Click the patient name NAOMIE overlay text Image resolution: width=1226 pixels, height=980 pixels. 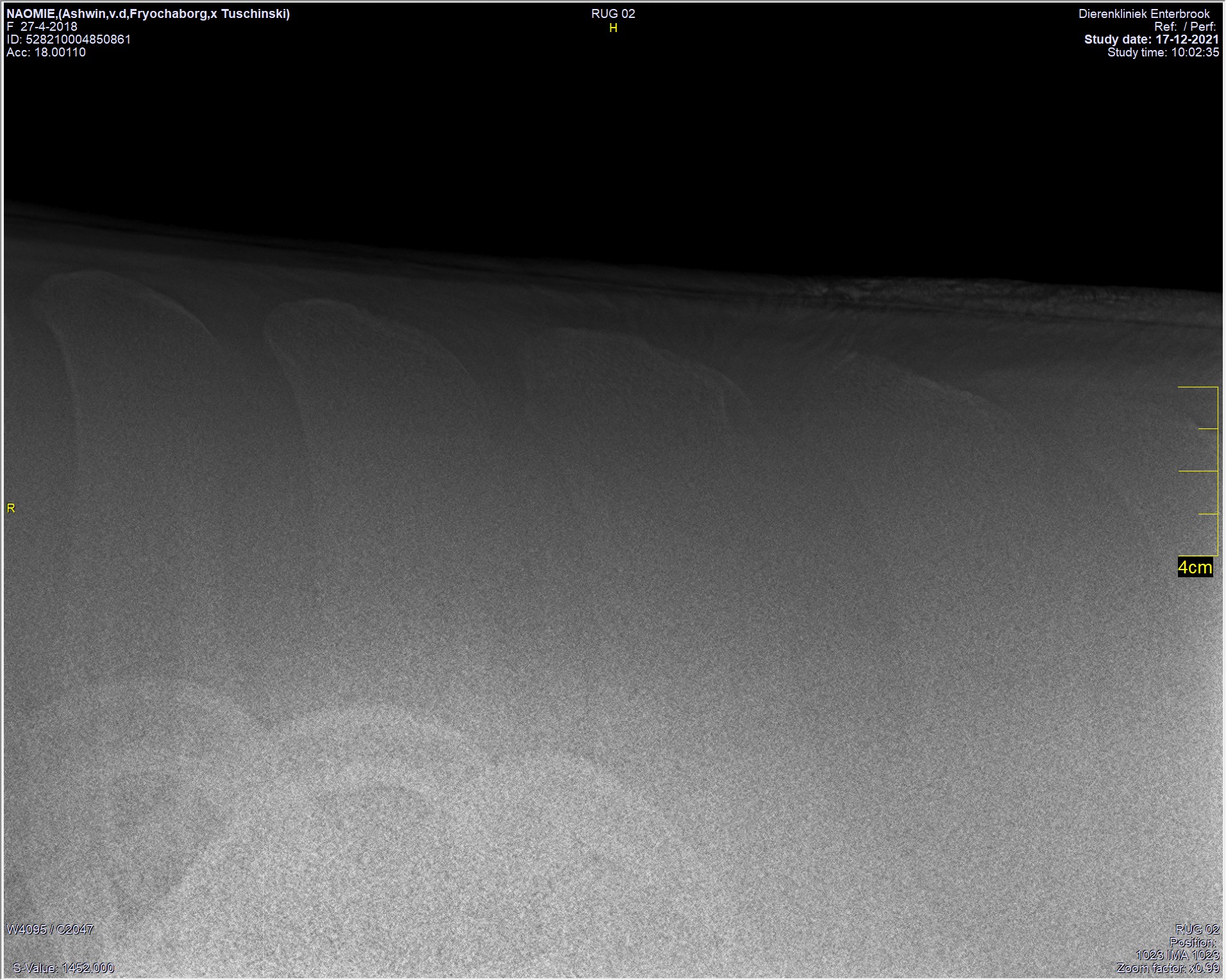(148, 13)
